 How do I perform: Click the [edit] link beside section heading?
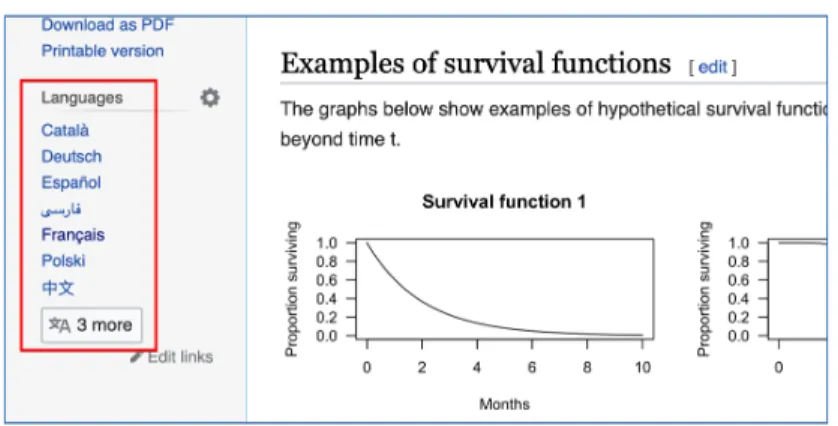click(712, 67)
